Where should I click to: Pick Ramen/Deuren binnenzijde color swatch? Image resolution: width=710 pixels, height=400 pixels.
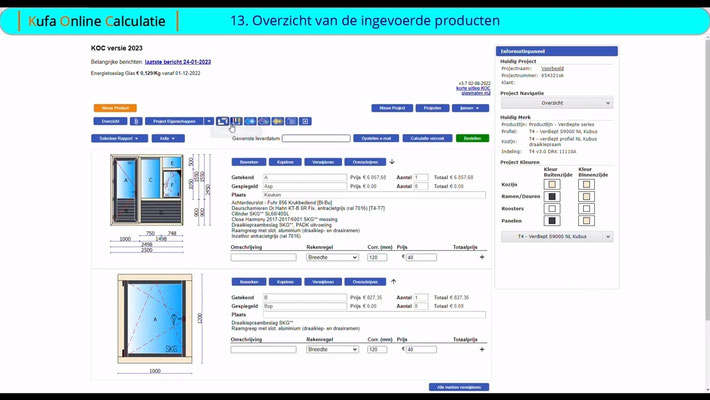click(586, 197)
